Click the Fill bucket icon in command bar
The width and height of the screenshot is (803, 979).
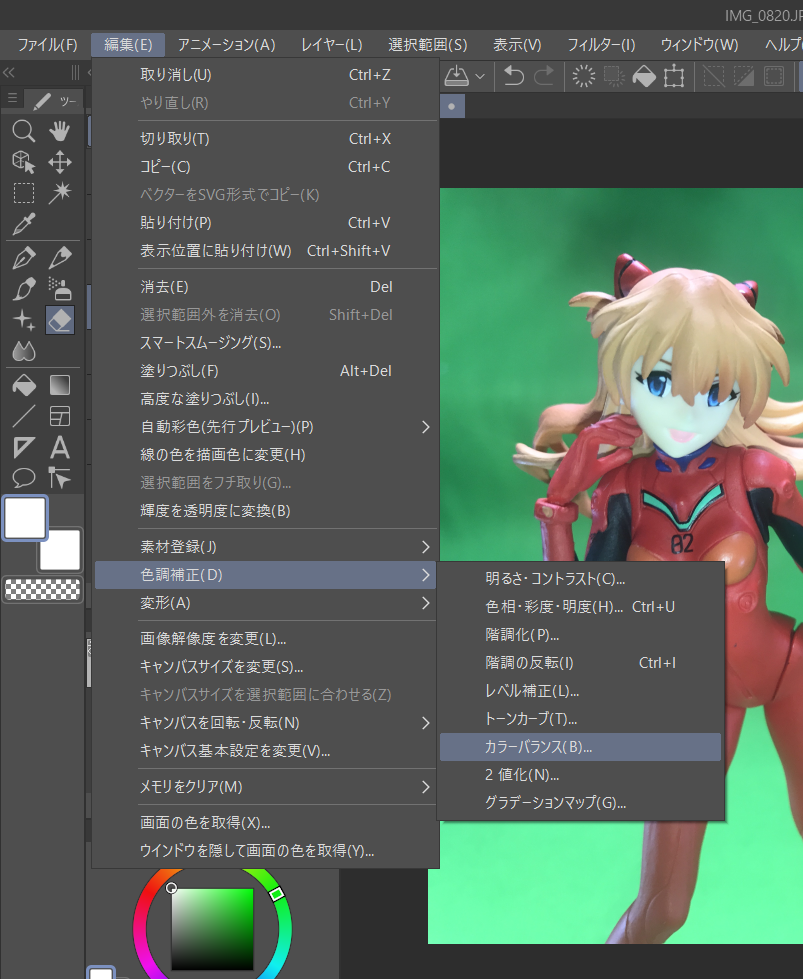[644, 76]
